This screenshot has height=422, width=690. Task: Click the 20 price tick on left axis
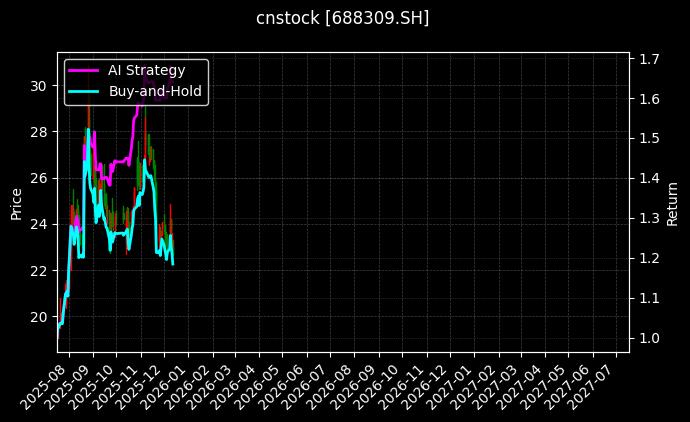38,317
